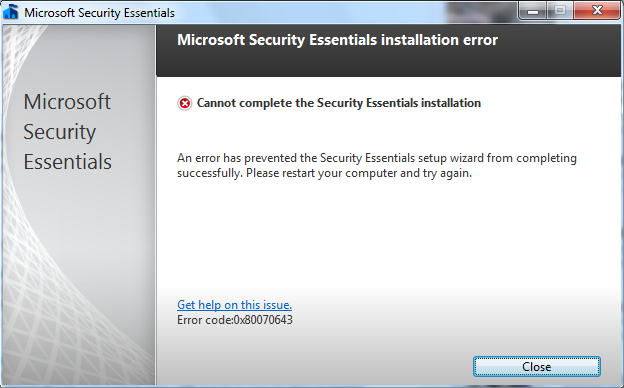624x388 pixels.
Task: Click the red error X icon
Action: click(185, 103)
